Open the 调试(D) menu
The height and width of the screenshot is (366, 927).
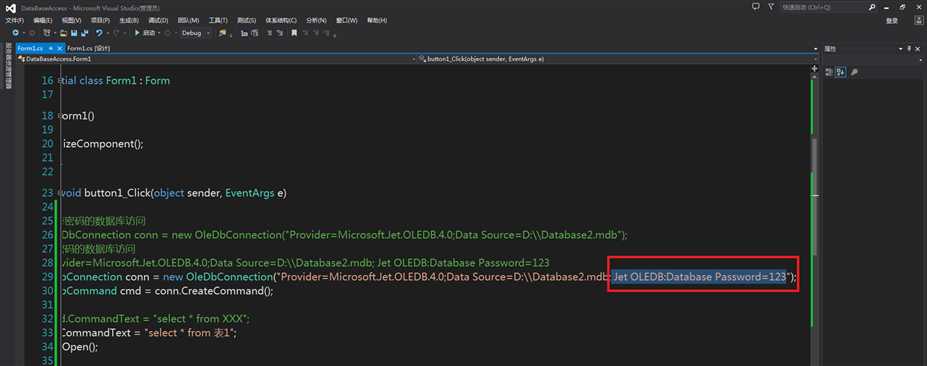coord(158,20)
